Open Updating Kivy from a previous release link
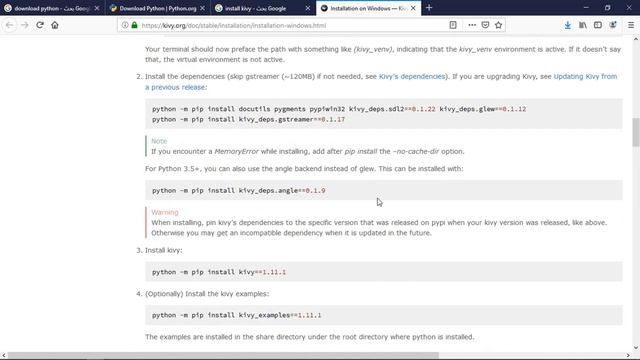The width and height of the screenshot is (640, 360). tap(381, 82)
